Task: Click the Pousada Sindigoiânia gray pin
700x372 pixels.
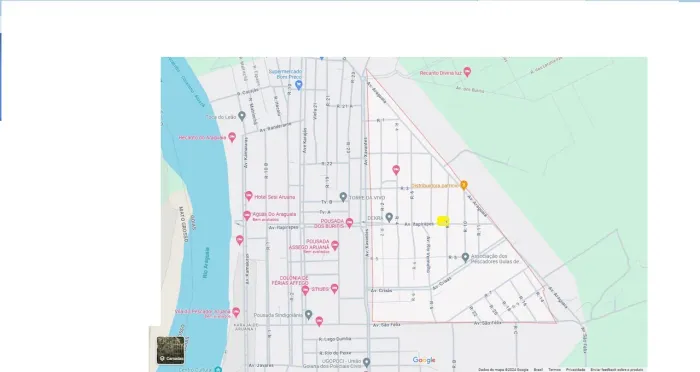Action: pos(308,315)
